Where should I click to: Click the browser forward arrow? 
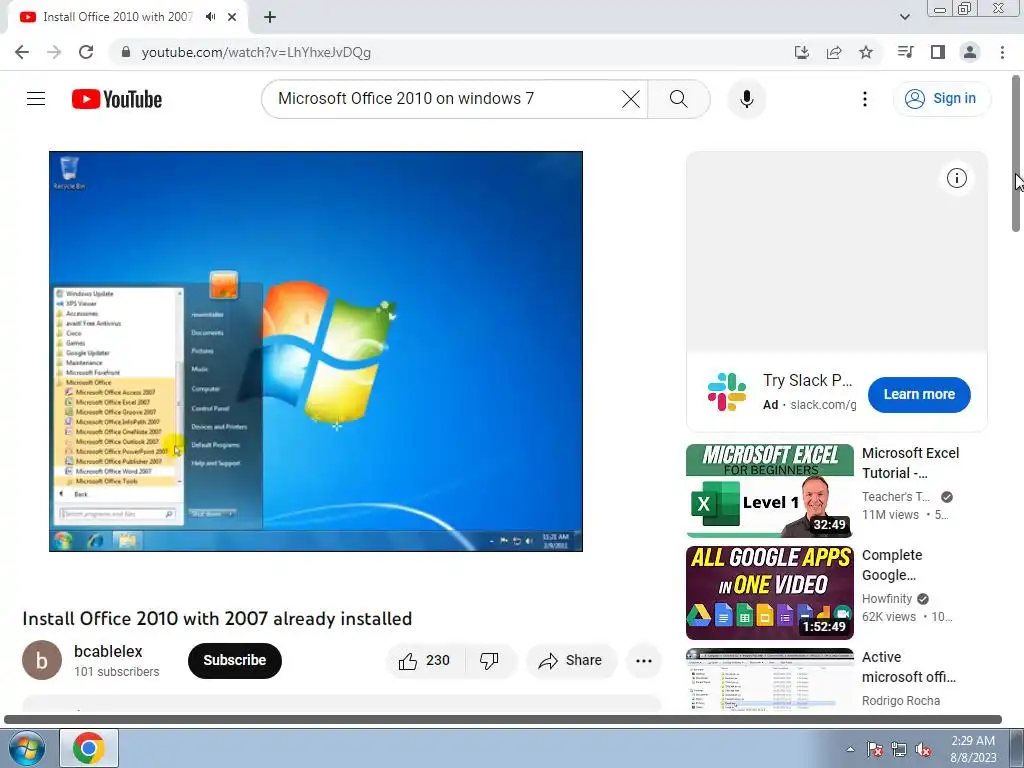click(54, 52)
